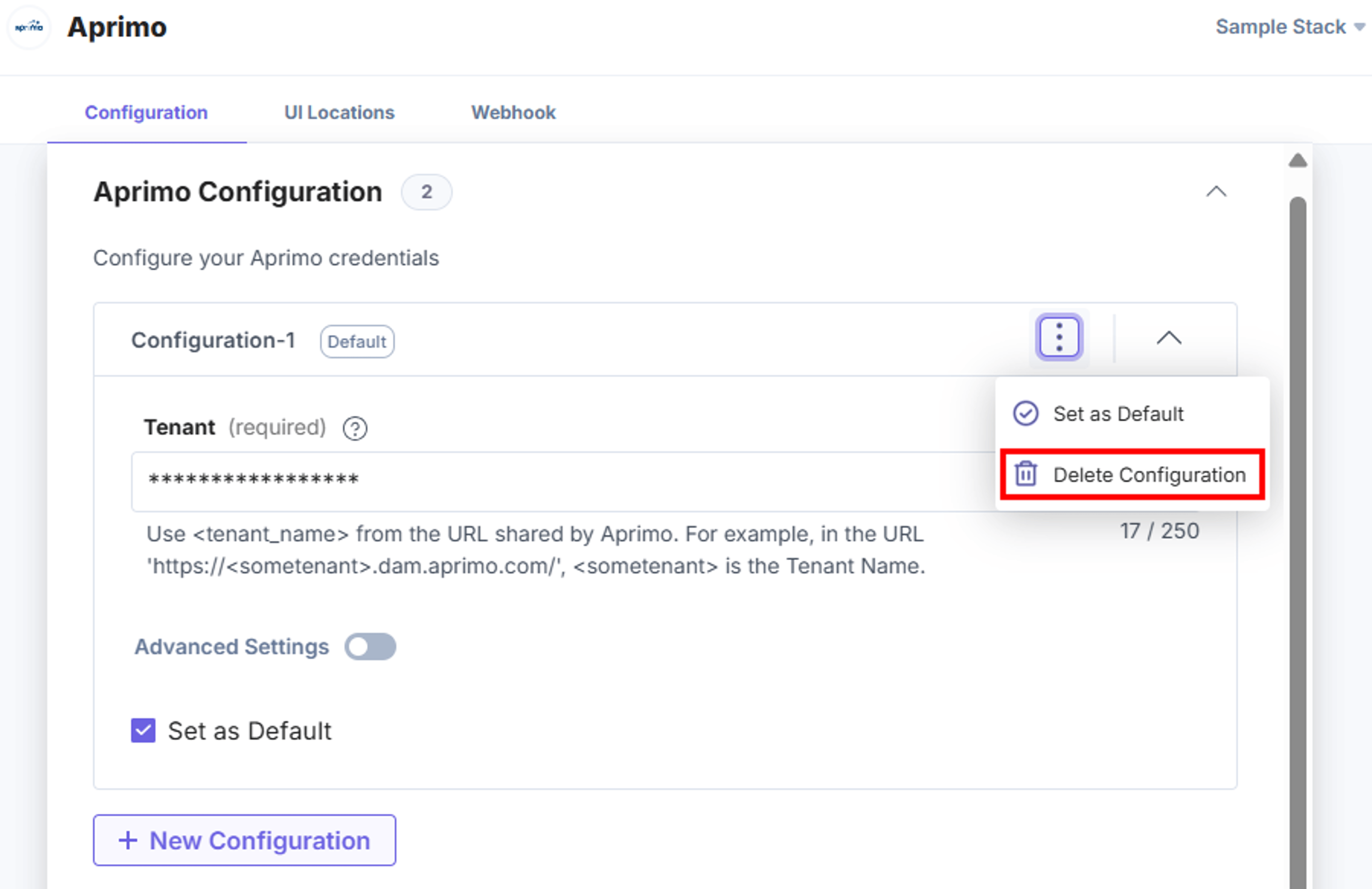This screenshot has width=1372, height=889.
Task: Collapse the Aprimo Configuration section
Action: [x=1216, y=192]
